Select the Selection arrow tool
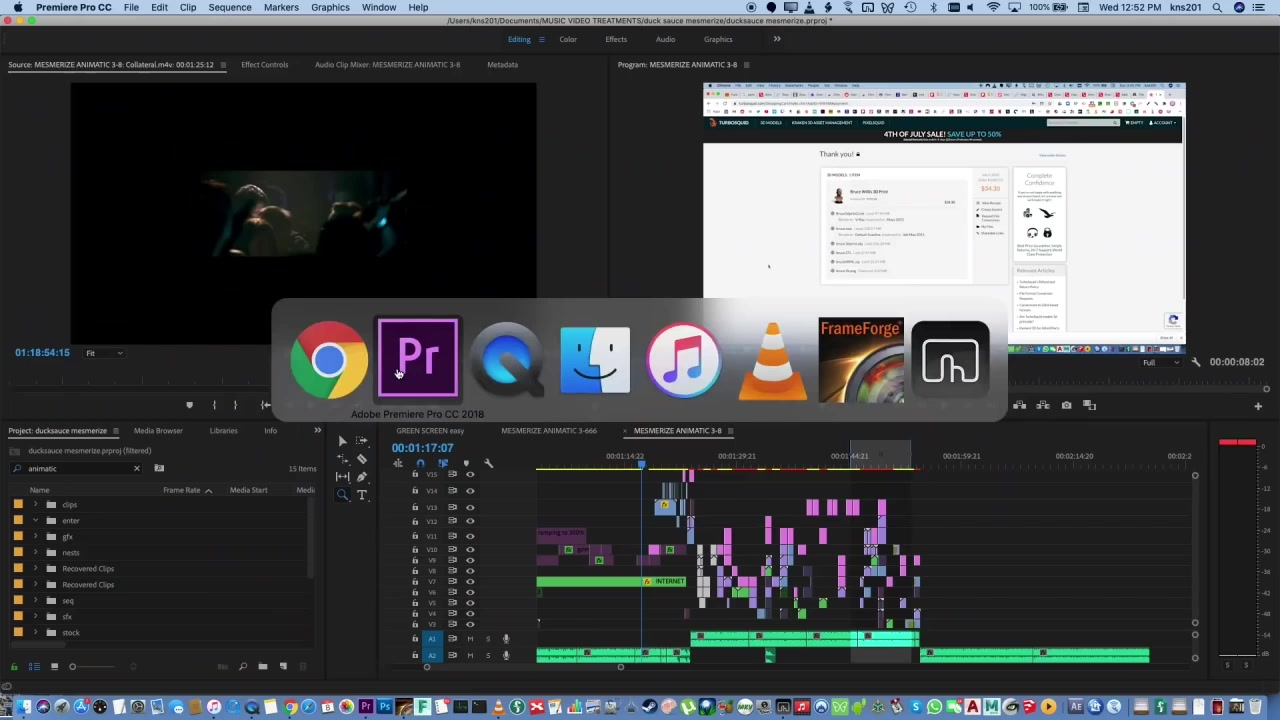Viewport: 1280px width, 720px height. [342, 441]
